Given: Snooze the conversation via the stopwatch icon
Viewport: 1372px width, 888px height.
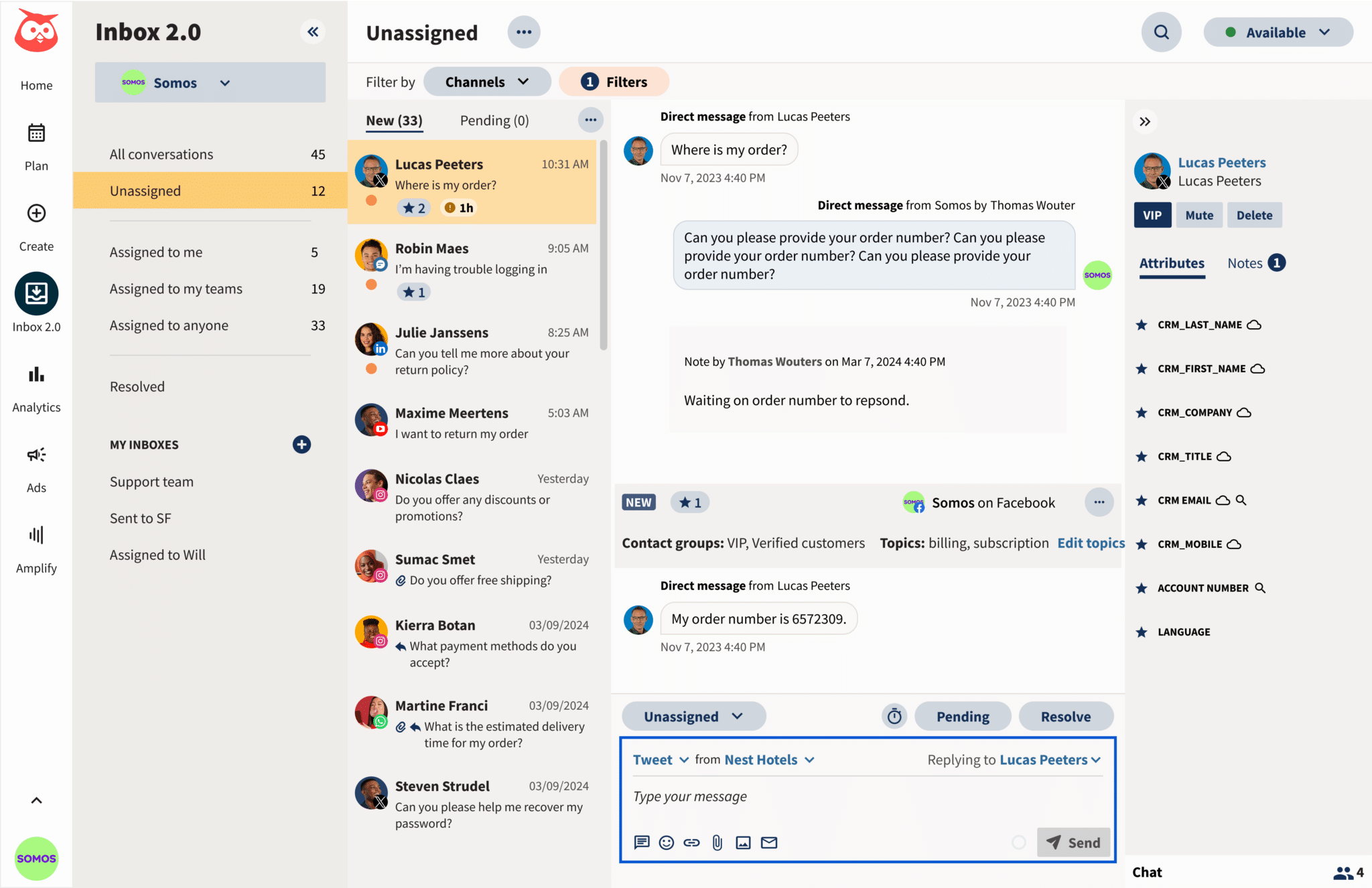Looking at the screenshot, I should coord(894,716).
